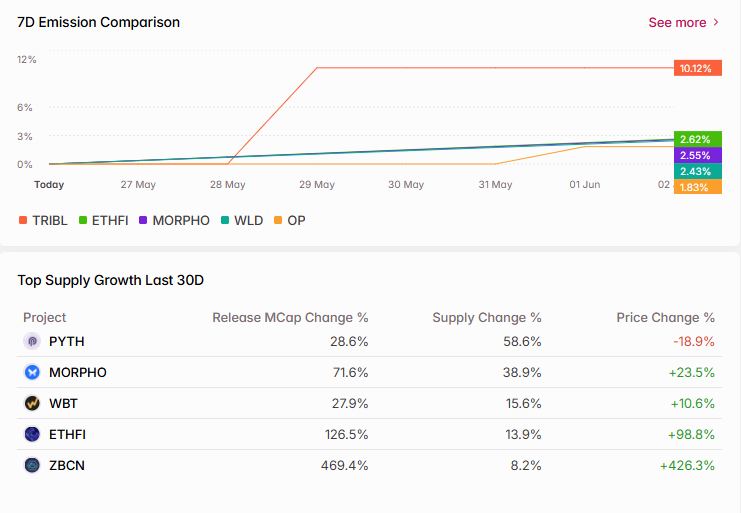Sort by Release MCap Change % column
This screenshot has height=513, width=741.
click(x=290, y=317)
